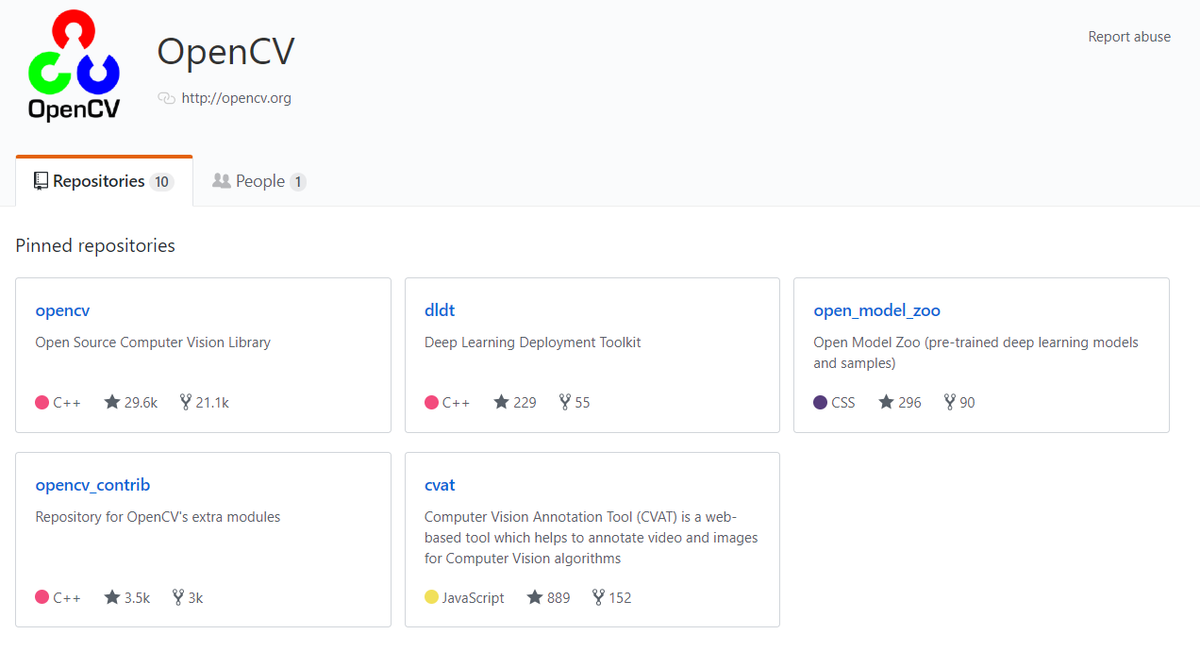Click the fork icon on opencv_contrib card

(178, 597)
